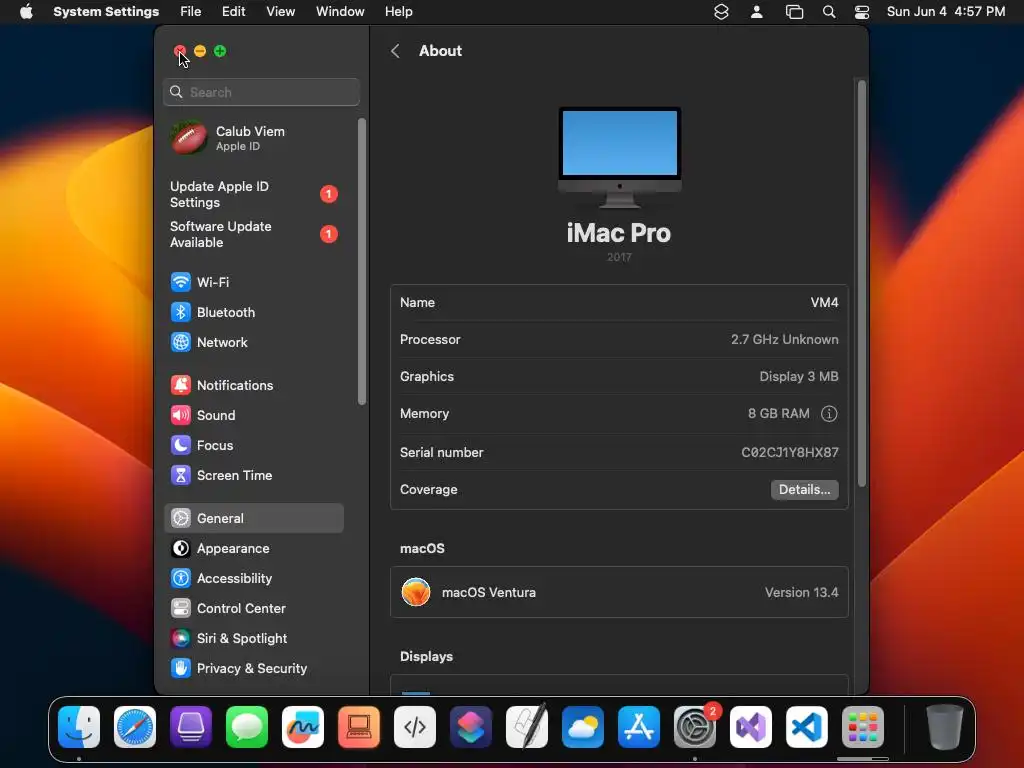Screen dimensions: 1024x768
Task: Select the Network globe icon
Action: 181,342
